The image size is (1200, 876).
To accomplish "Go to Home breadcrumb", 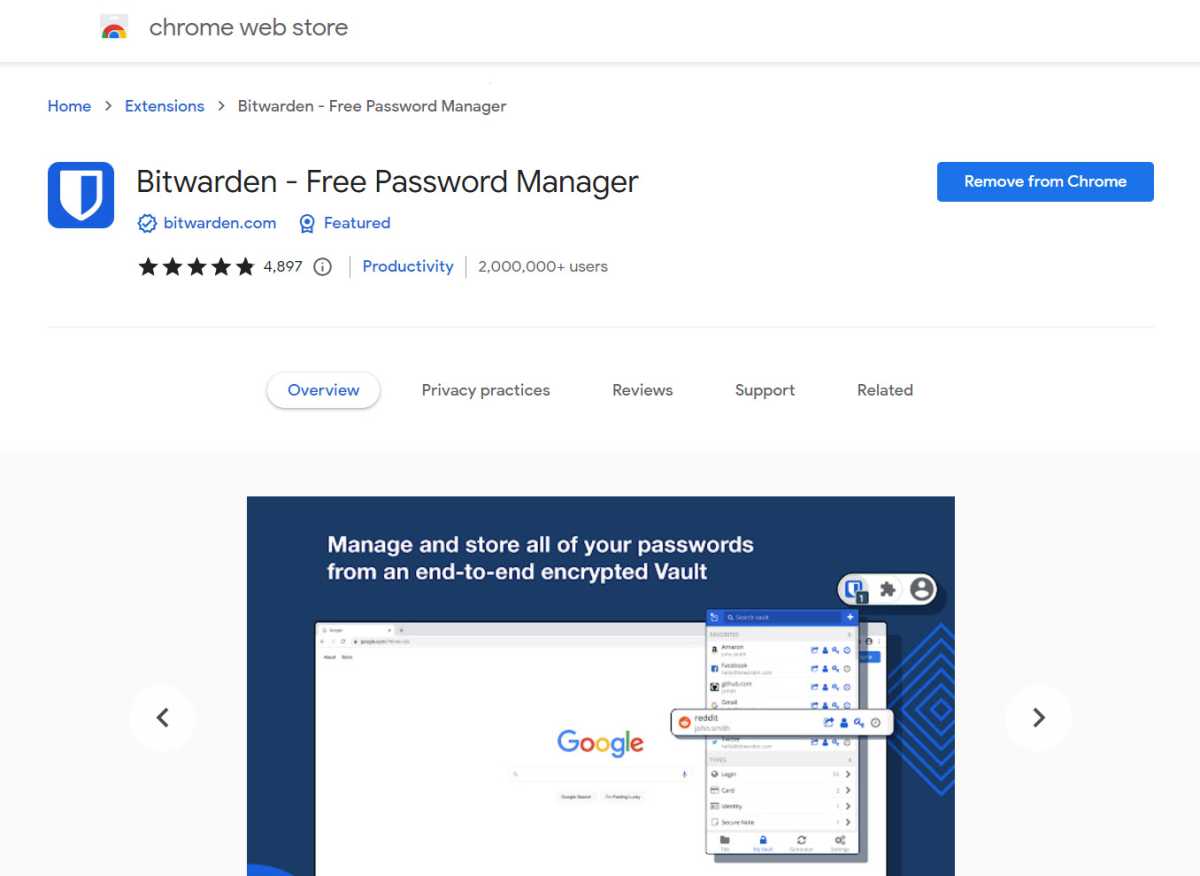I will pyautogui.click(x=69, y=106).
